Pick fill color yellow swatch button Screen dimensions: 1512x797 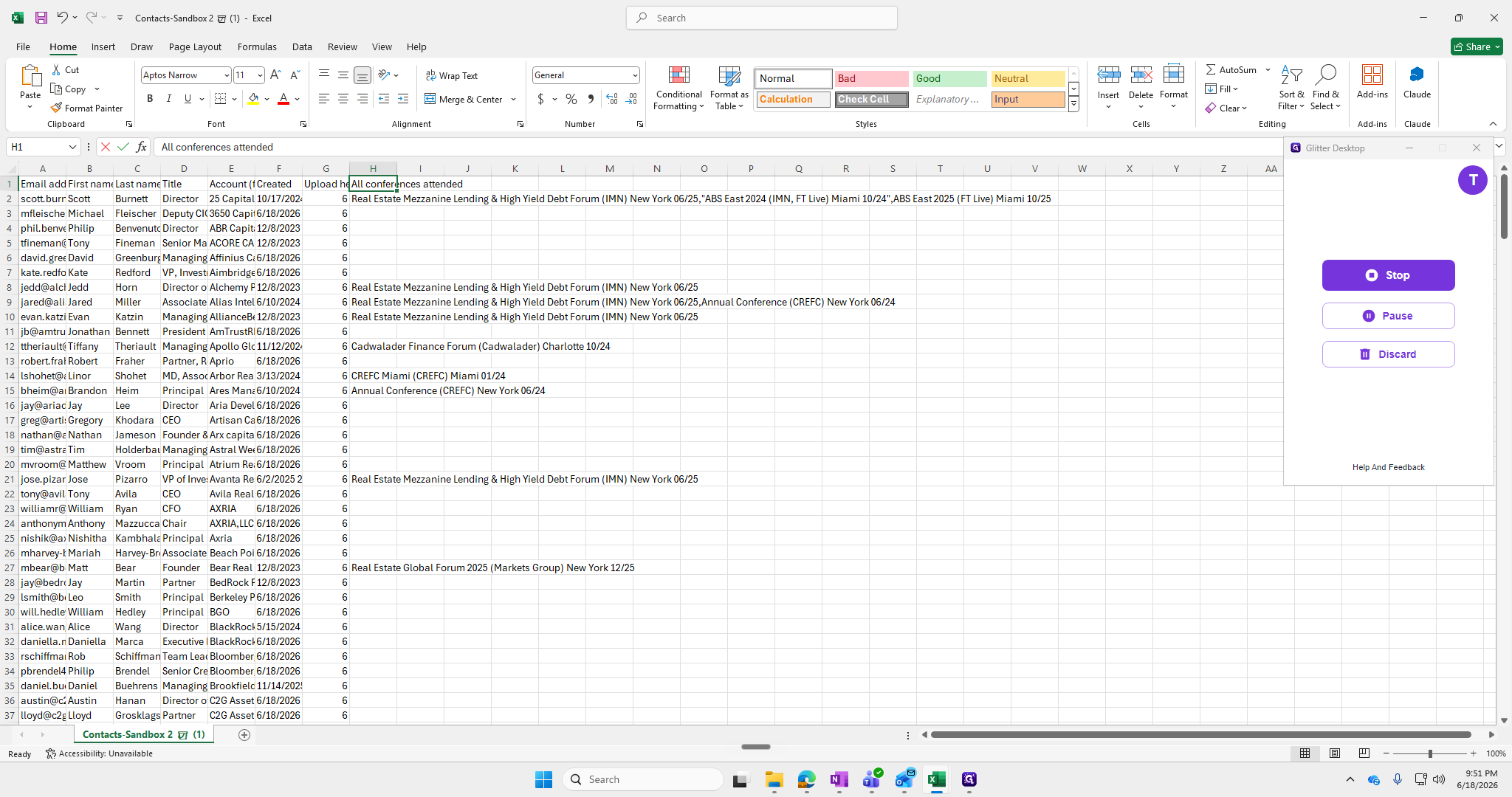point(253,99)
